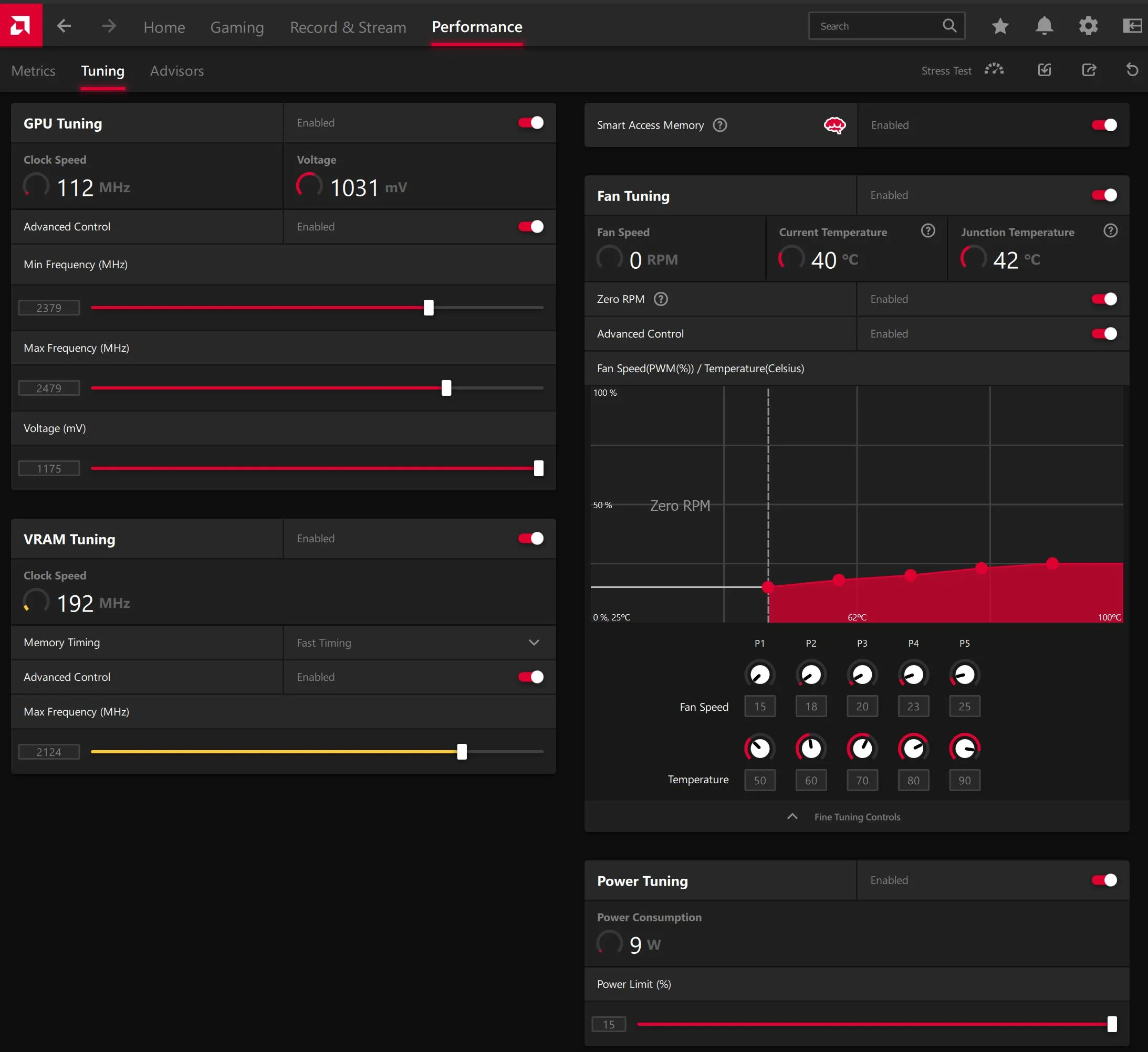
Task: Disable the Power Tuning toggle
Action: 1104,880
